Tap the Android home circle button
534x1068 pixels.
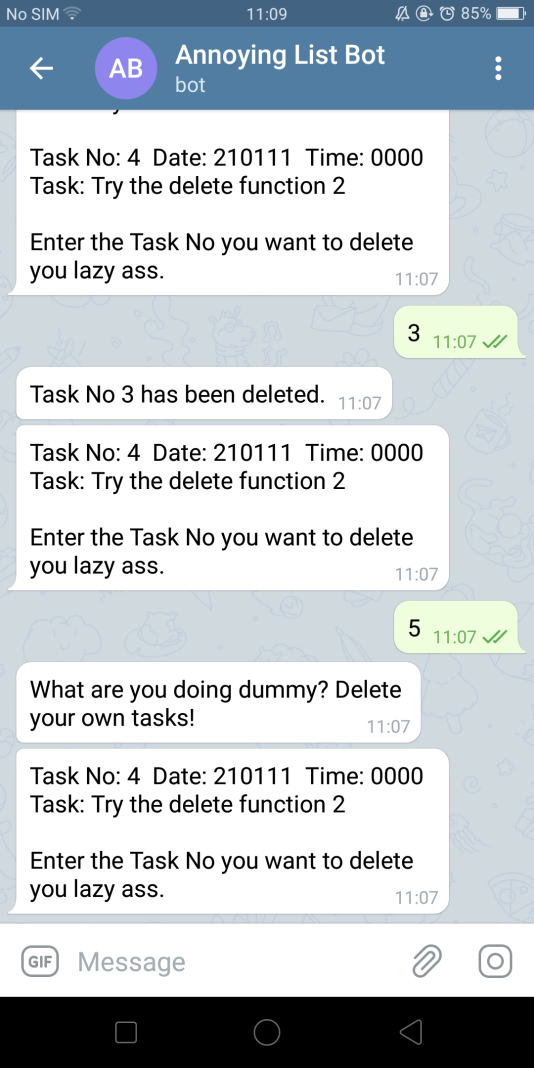pos(267,1032)
